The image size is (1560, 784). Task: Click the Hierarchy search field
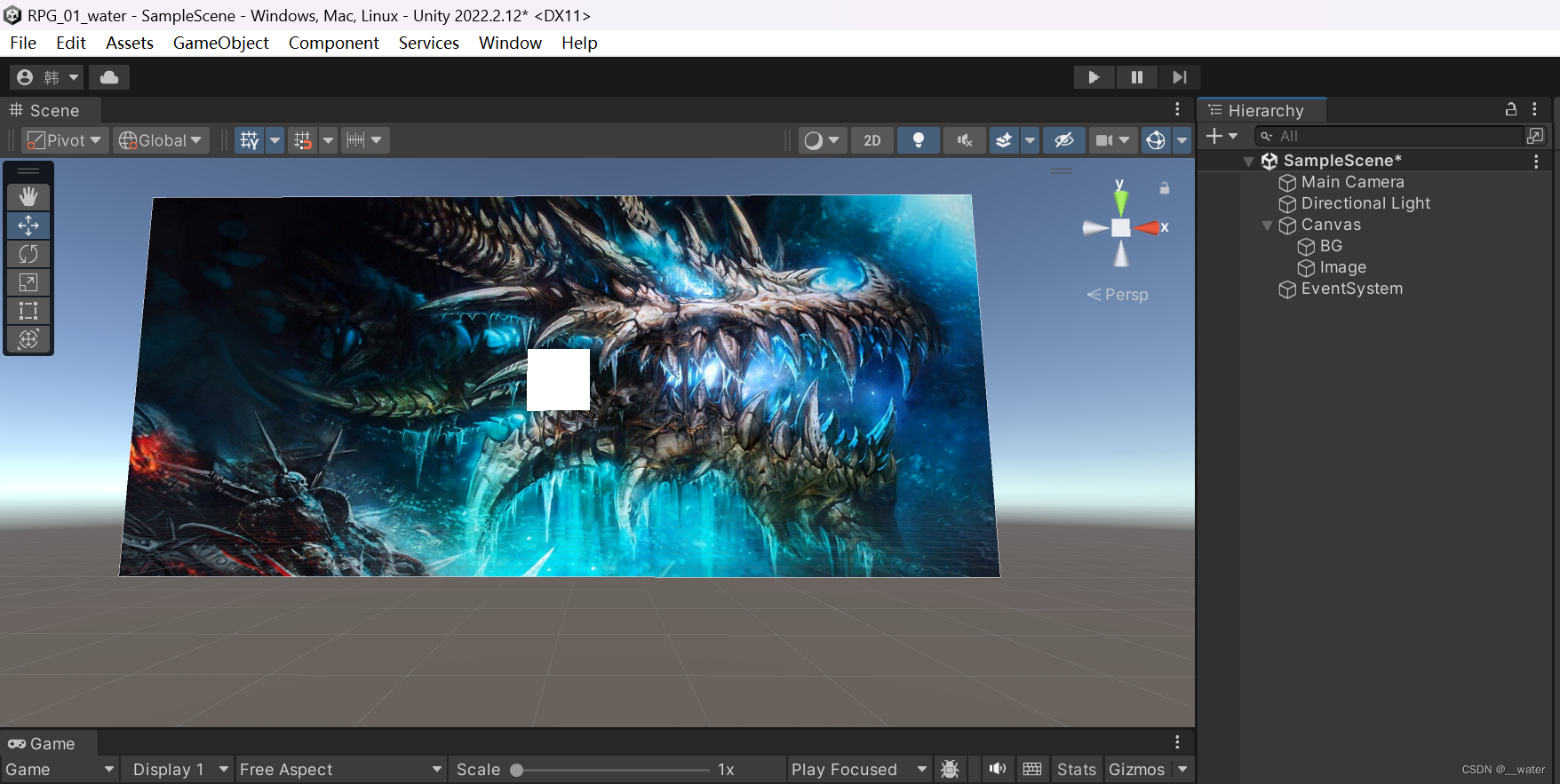[1389, 136]
